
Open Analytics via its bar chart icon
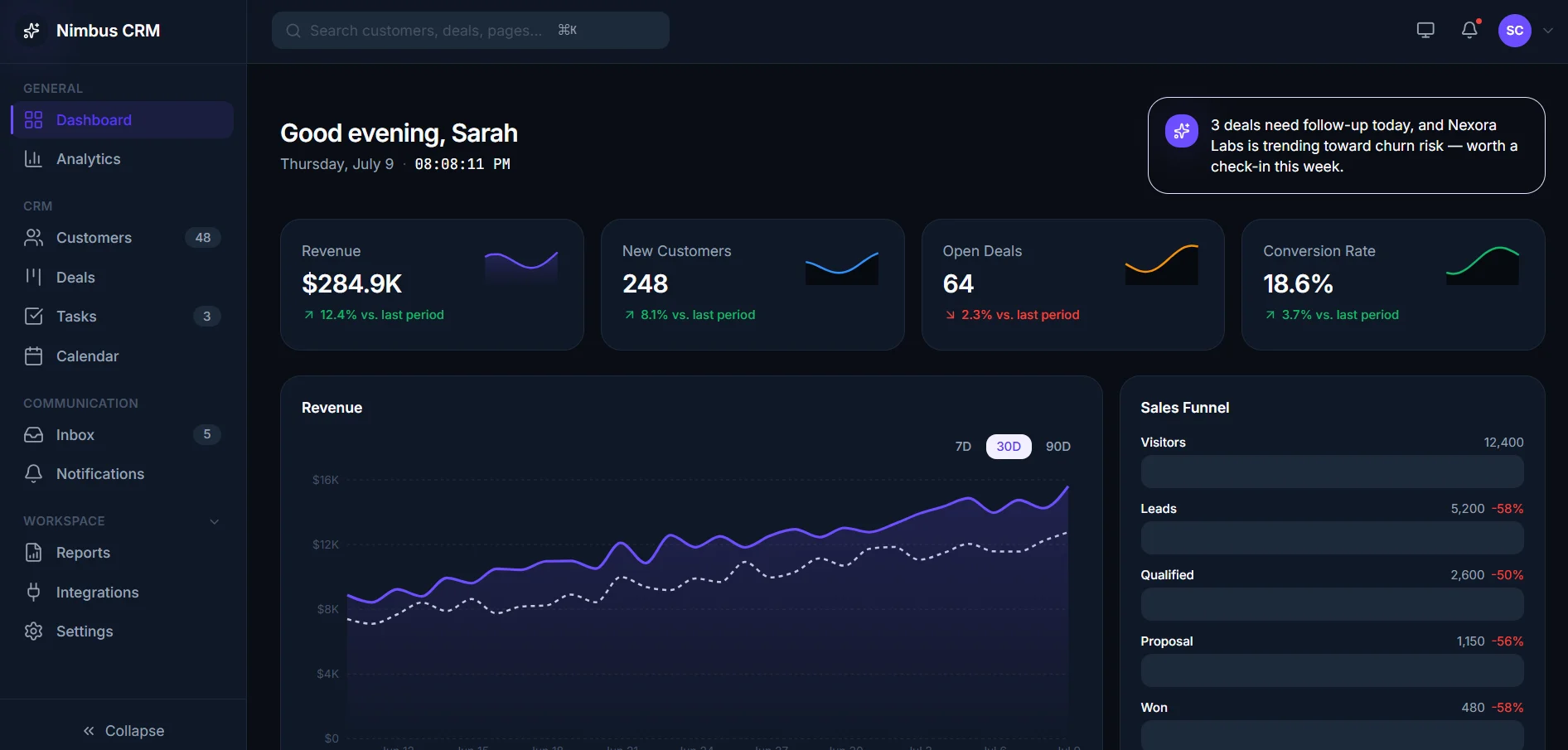[x=33, y=158]
